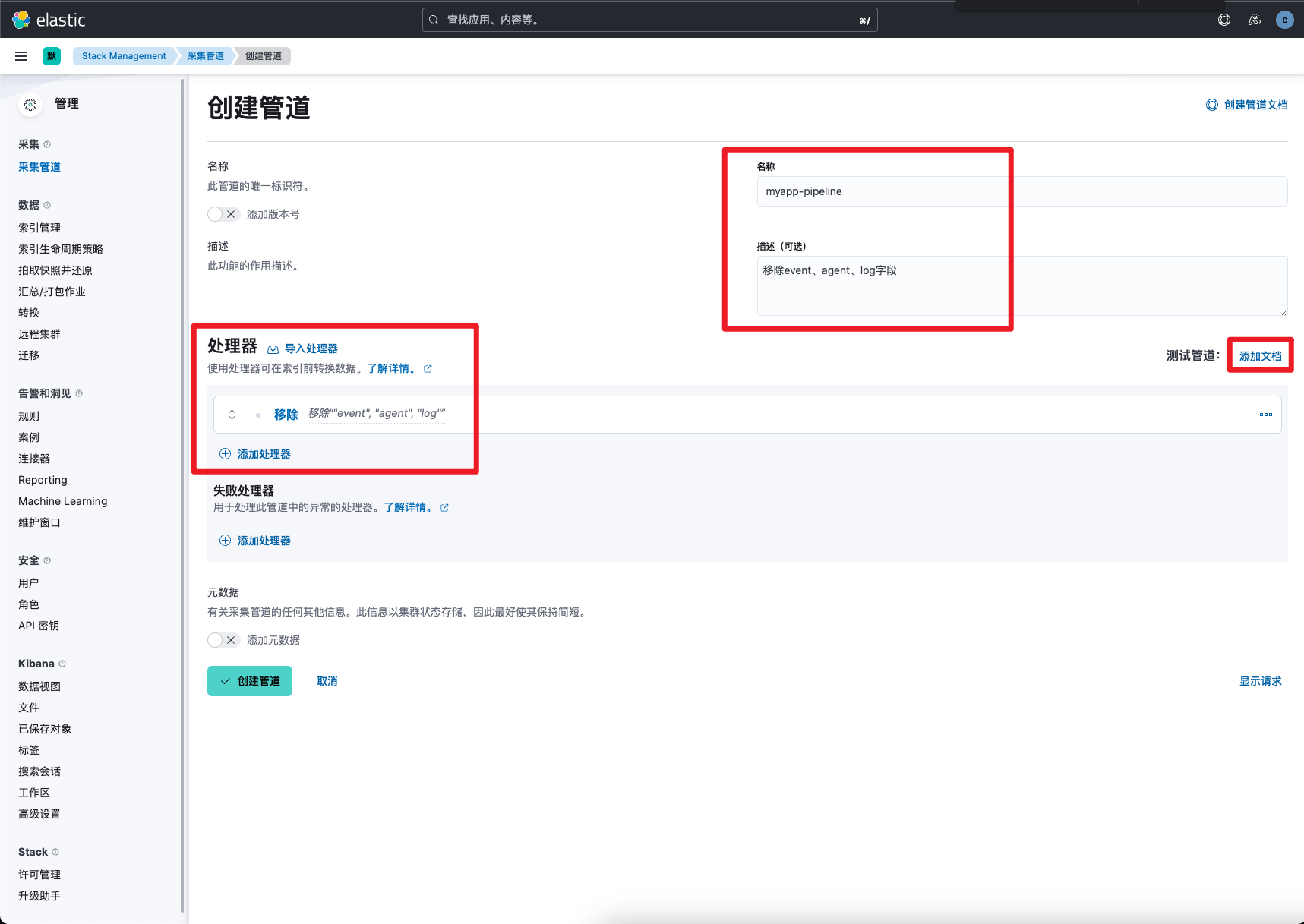Open Reporting in the sidebar
The width and height of the screenshot is (1304, 924).
point(43,480)
